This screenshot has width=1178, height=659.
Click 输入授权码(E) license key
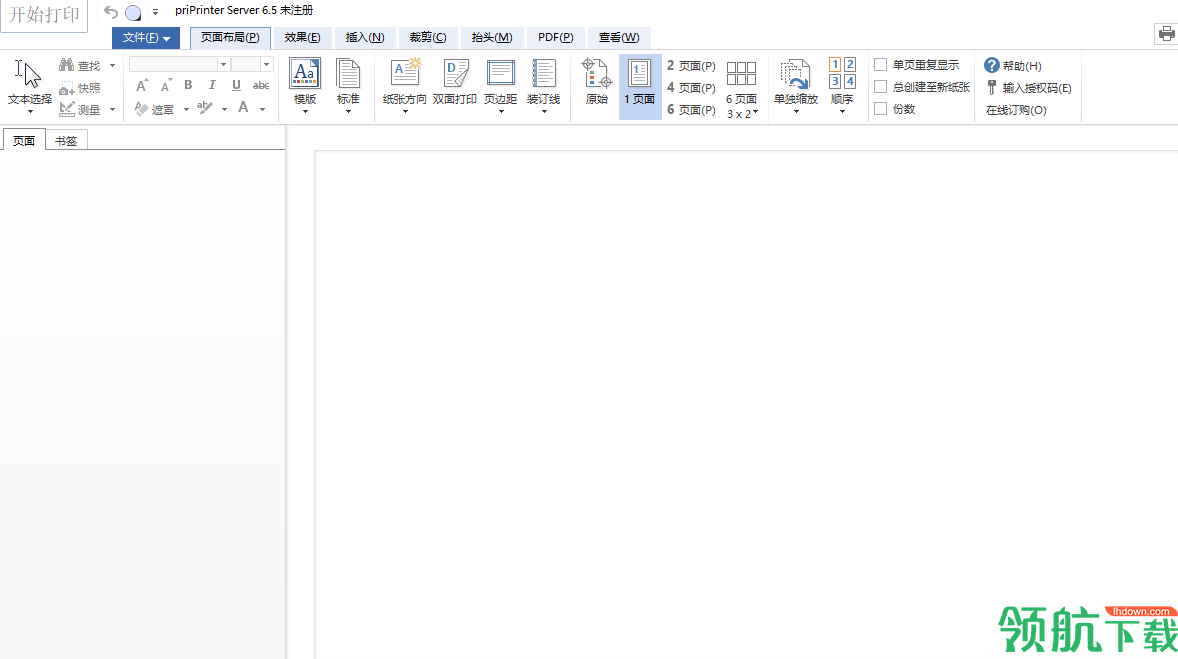pyautogui.click(x=1028, y=88)
